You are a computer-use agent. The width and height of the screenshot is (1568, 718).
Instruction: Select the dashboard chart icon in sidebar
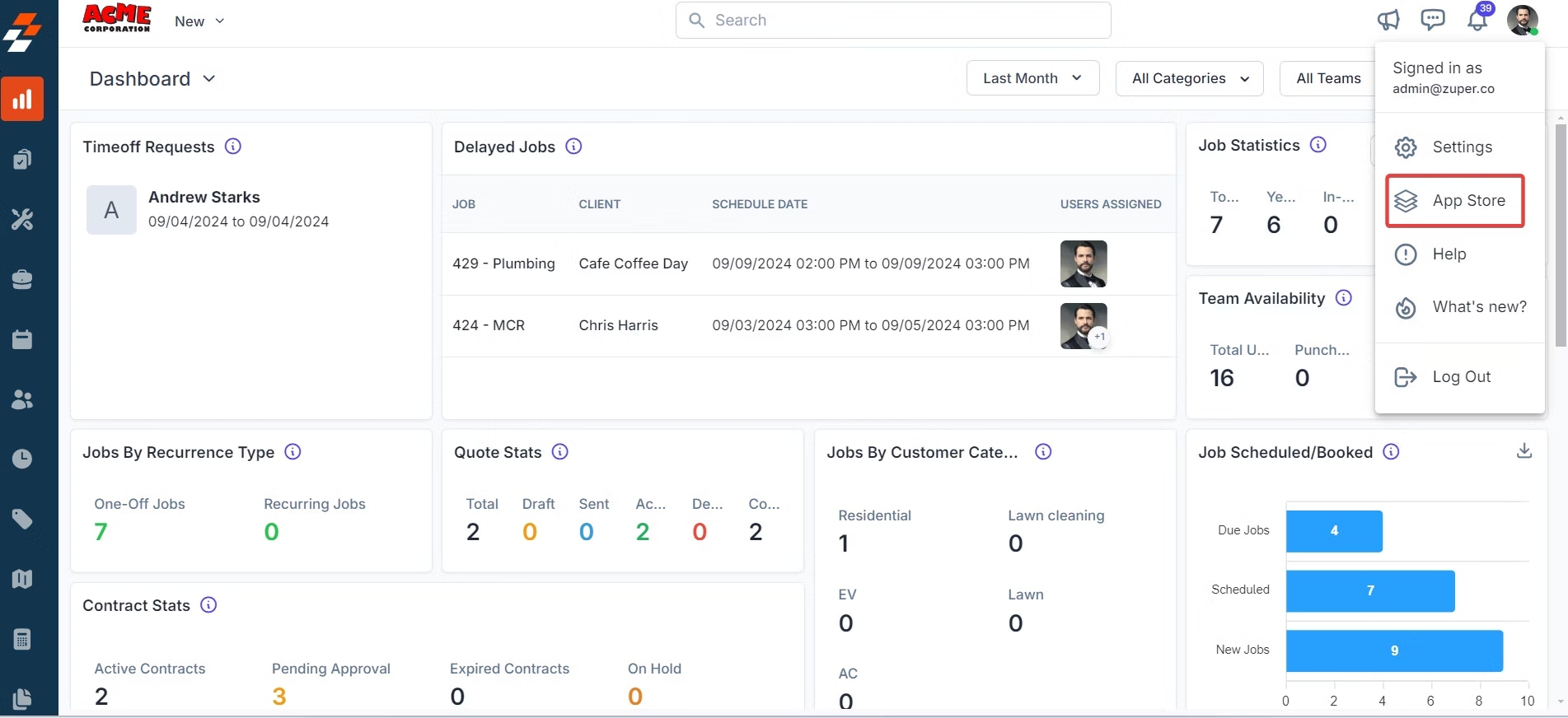[x=22, y=99]
